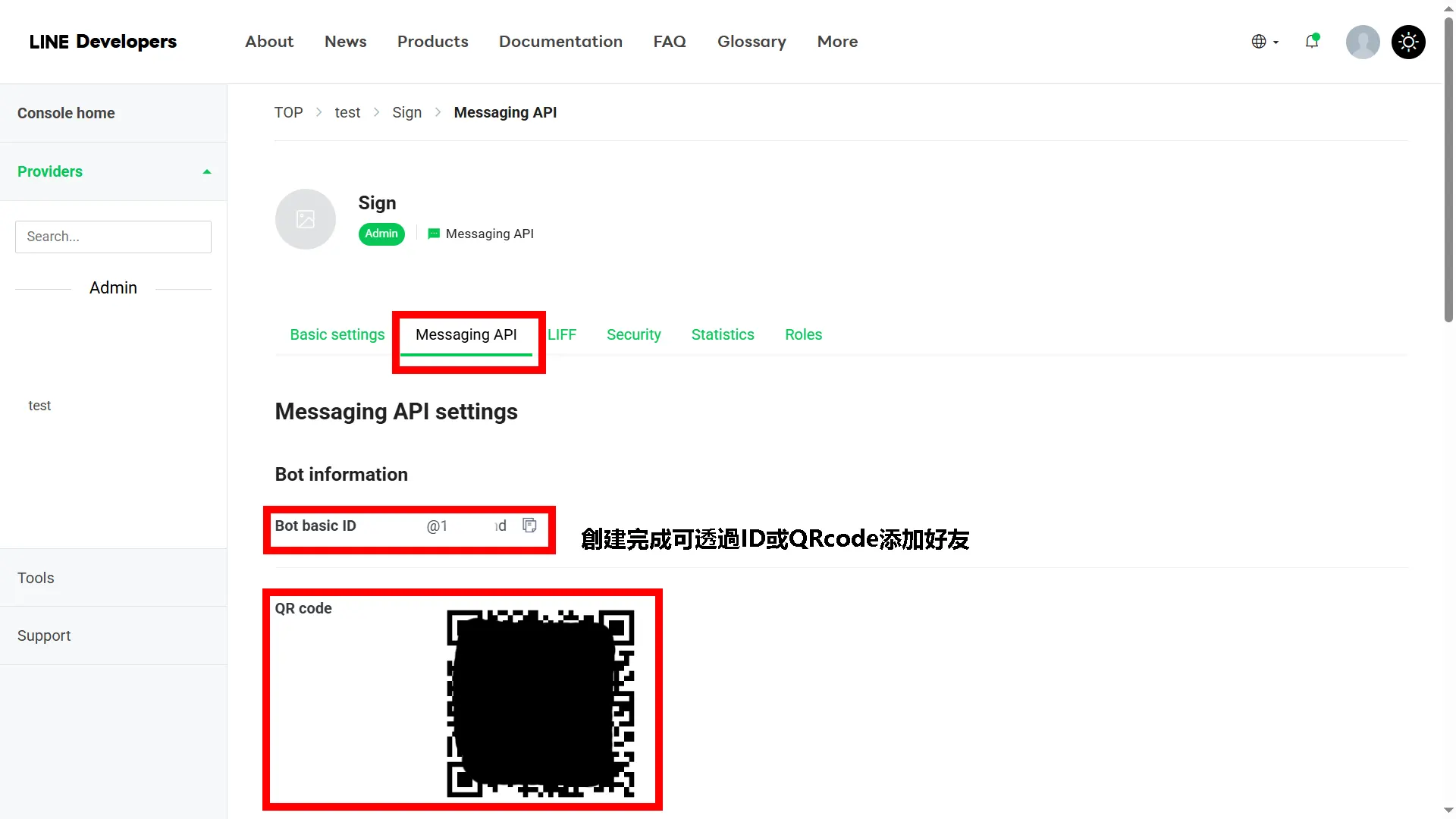This screenshot has width=1456, height=819.
Task: Toggle the light/dark theme with the sun icon
Action: point(1408,42)
